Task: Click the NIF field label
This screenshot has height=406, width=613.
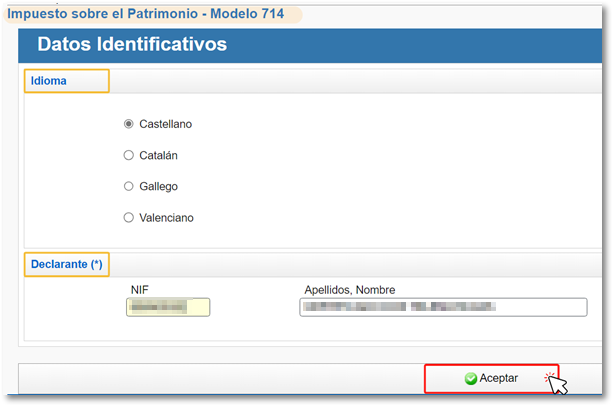Action: click(x=140, y=289)
